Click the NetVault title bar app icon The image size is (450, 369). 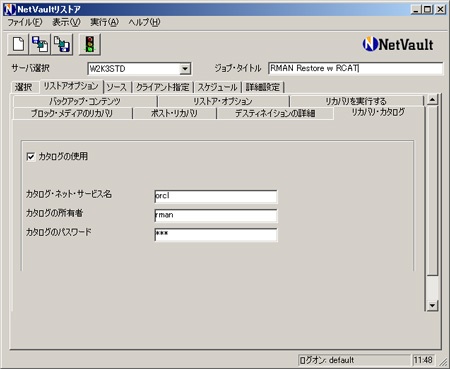[9, 9]
